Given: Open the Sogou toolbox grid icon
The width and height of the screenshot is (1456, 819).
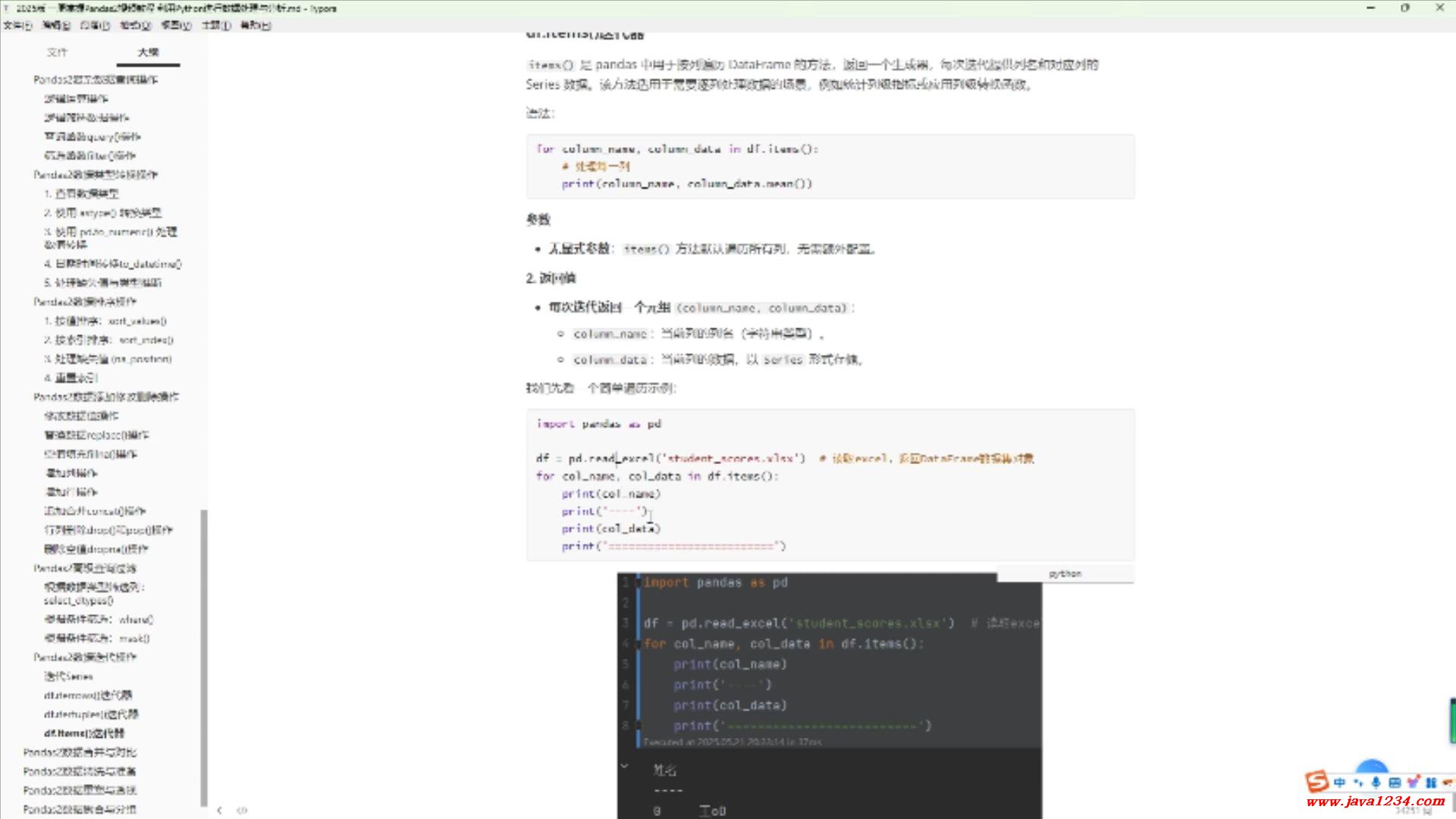Looking at the screenshot, I should [1431, 782].
